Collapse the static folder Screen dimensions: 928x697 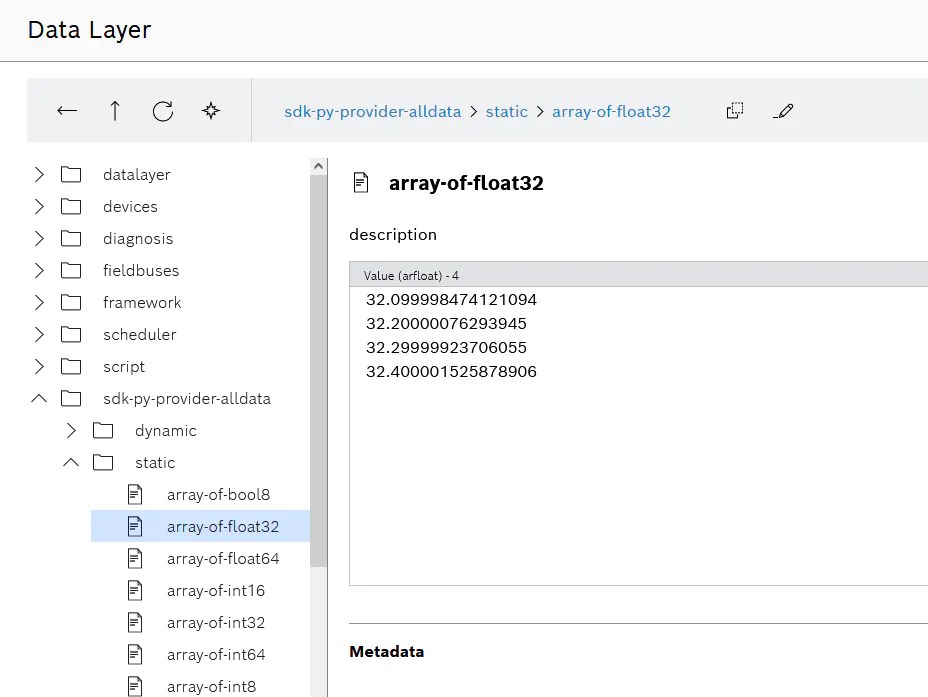click(71, 462)
